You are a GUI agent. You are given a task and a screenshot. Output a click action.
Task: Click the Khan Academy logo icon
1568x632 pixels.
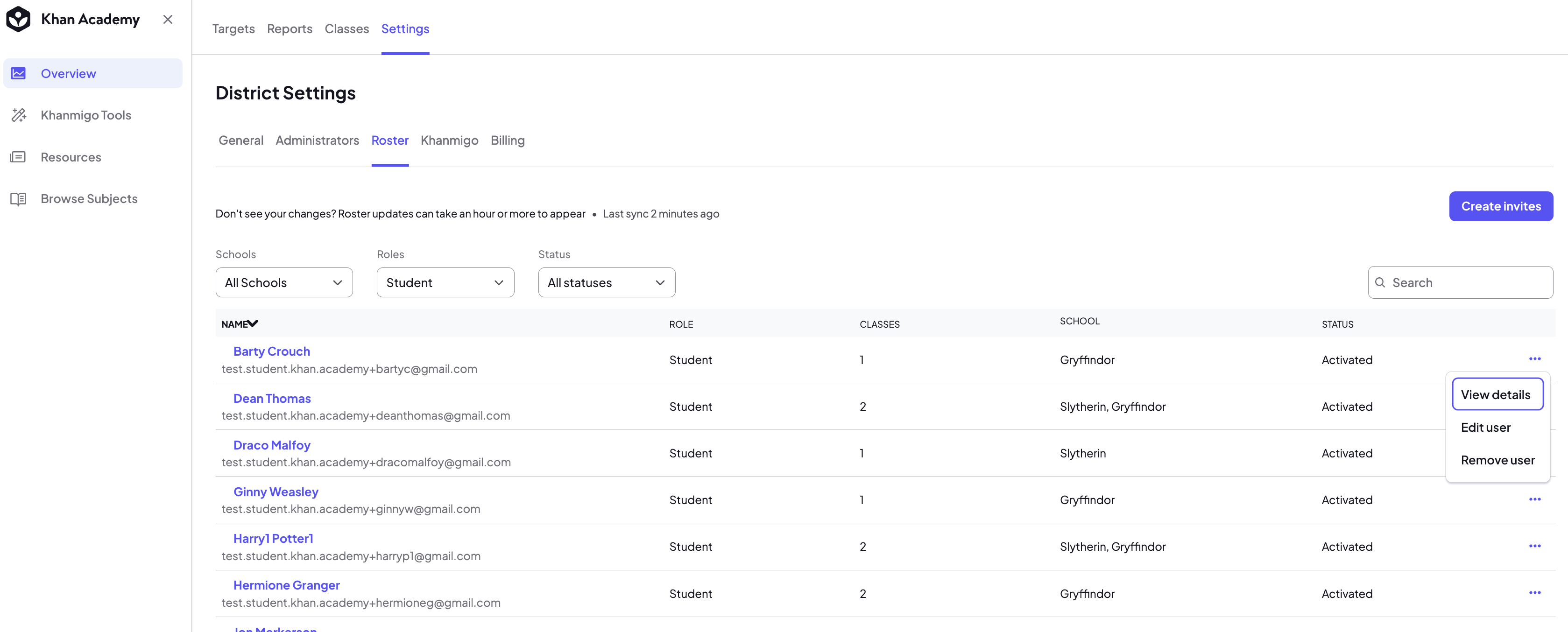click(x=18, y=20)
